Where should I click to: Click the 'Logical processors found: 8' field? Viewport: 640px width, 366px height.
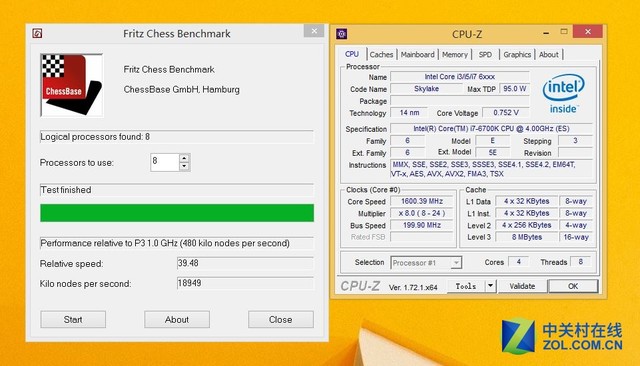point(177,137)
